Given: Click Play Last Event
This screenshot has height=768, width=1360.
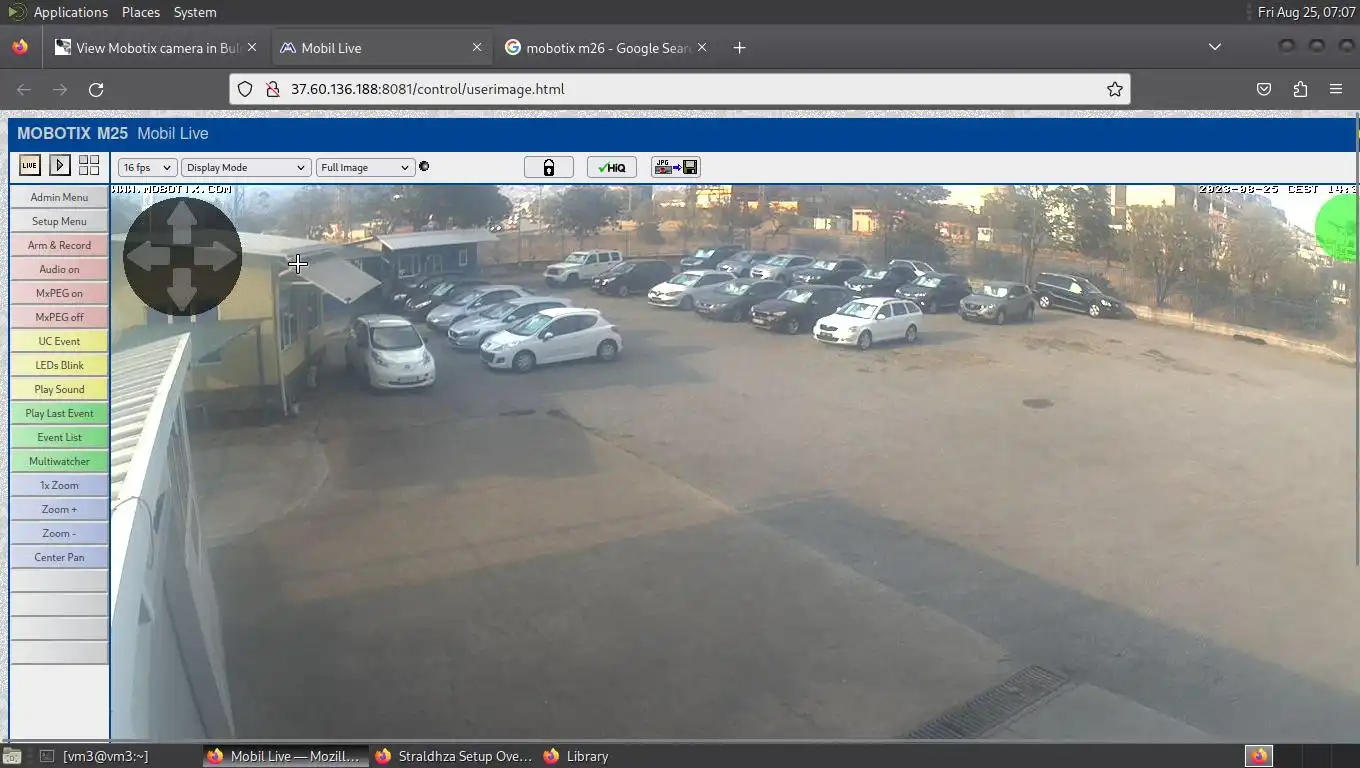Looking at the screenshot, I should [59, 413].
